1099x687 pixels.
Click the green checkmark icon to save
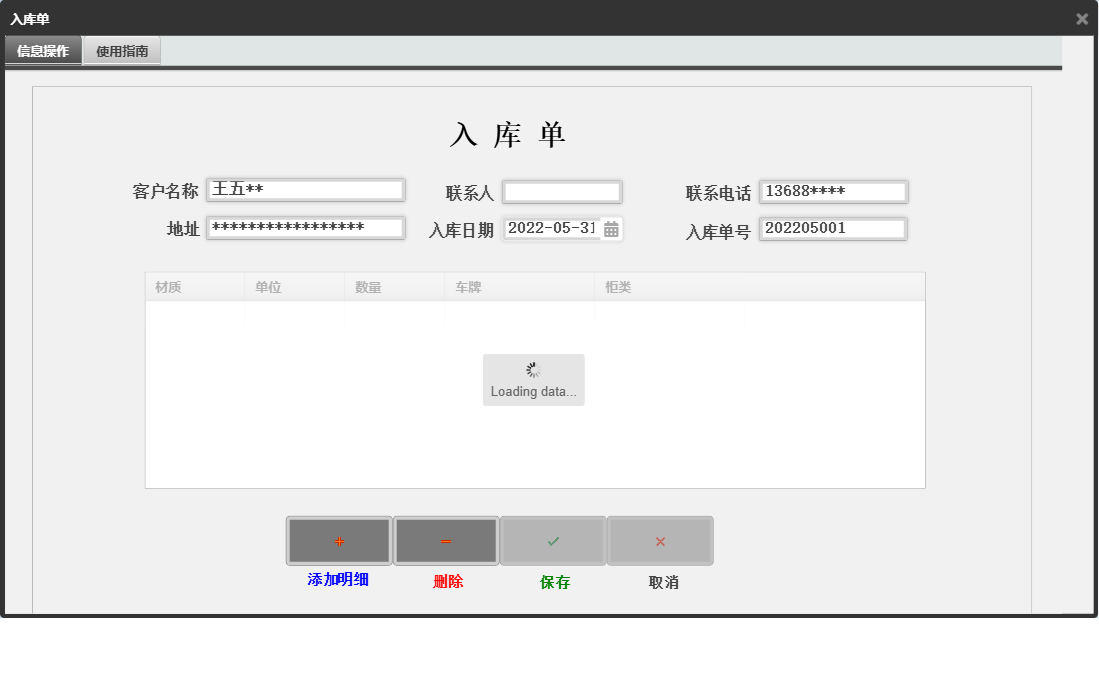553,540
